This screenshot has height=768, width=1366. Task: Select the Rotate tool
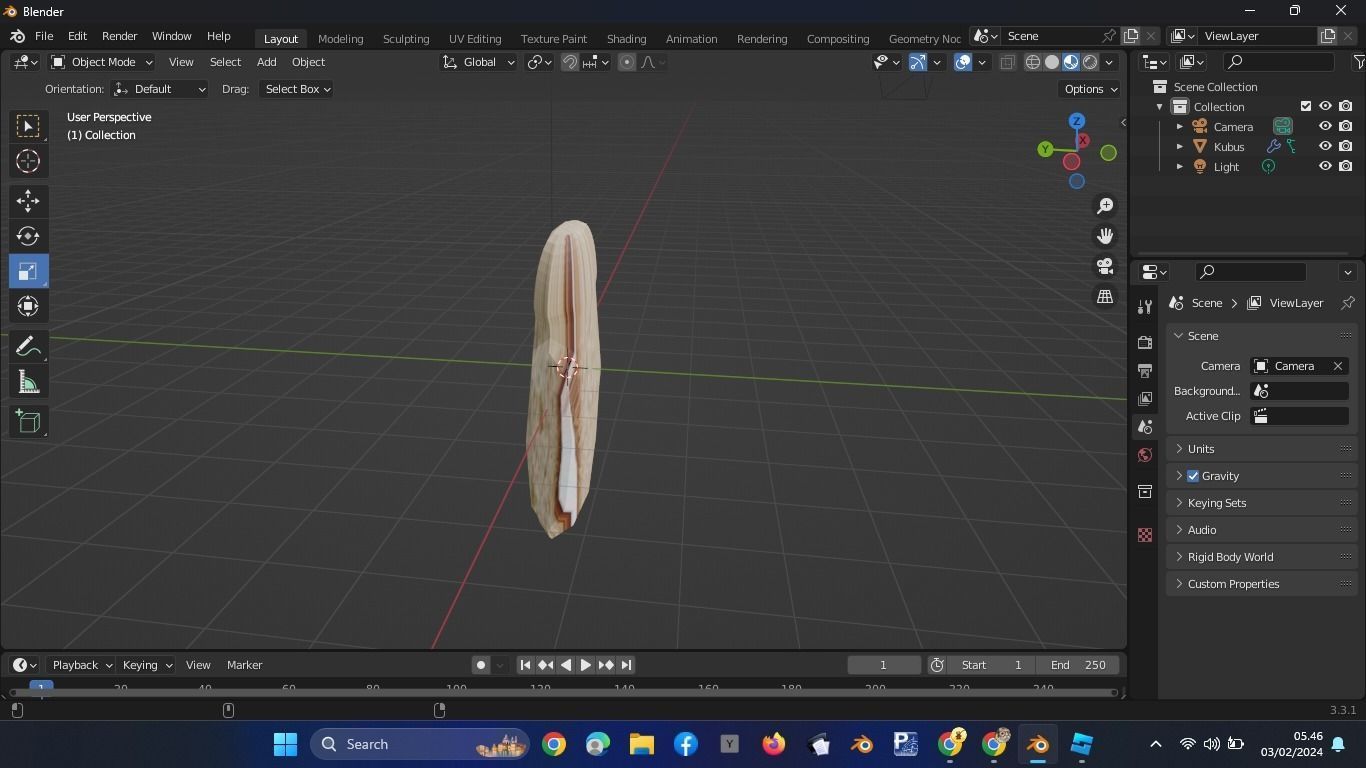pos(28,236)
